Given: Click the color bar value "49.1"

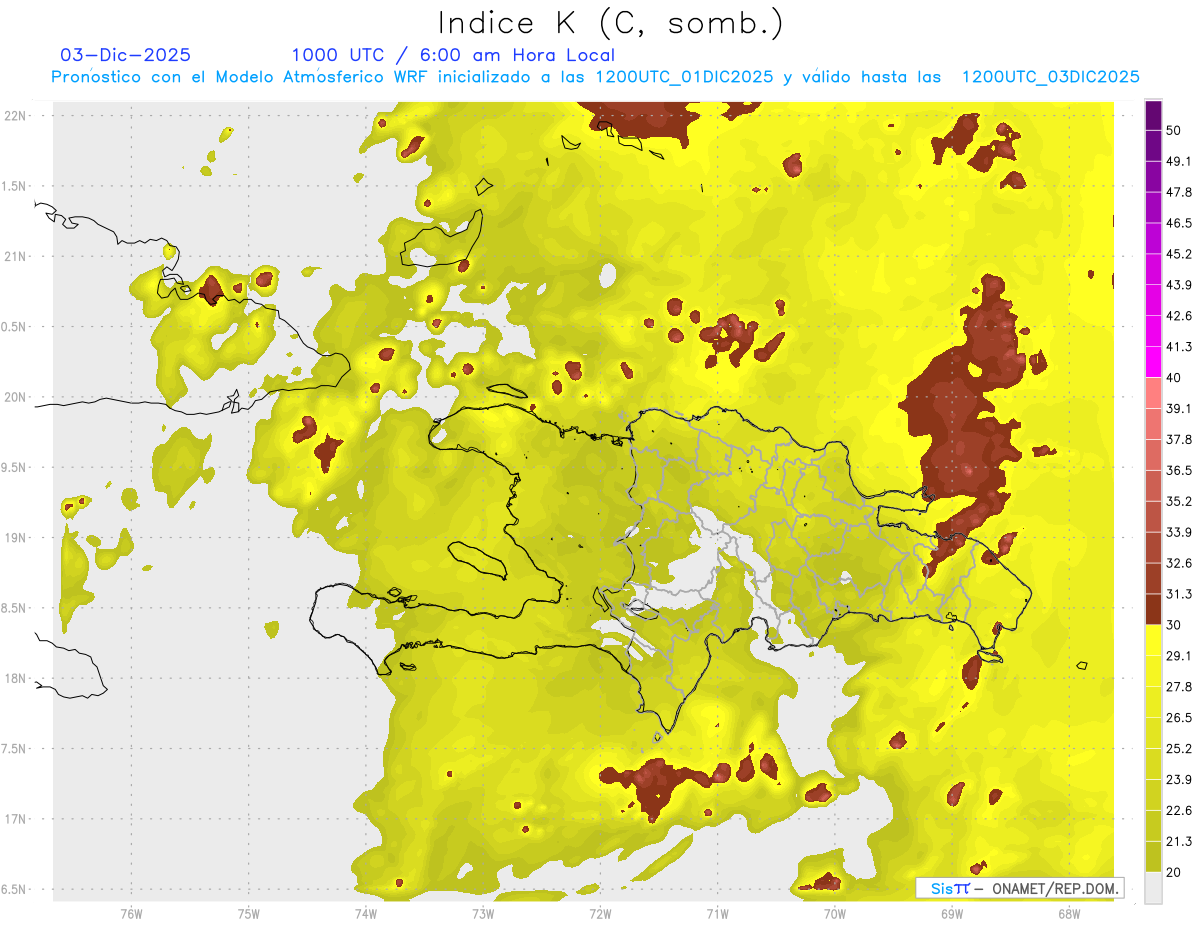Looking at the screenshot, I should 1179,162.
